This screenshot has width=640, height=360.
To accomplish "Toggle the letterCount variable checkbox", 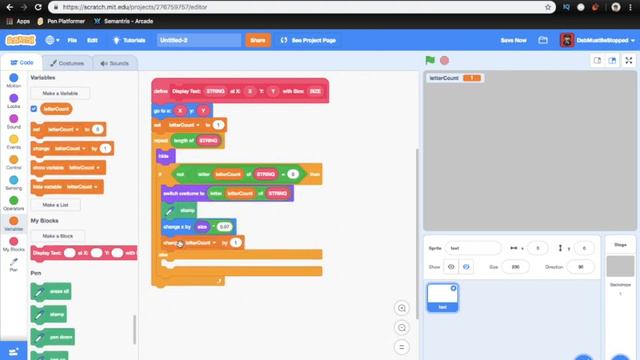I will [x=34, y=109].
